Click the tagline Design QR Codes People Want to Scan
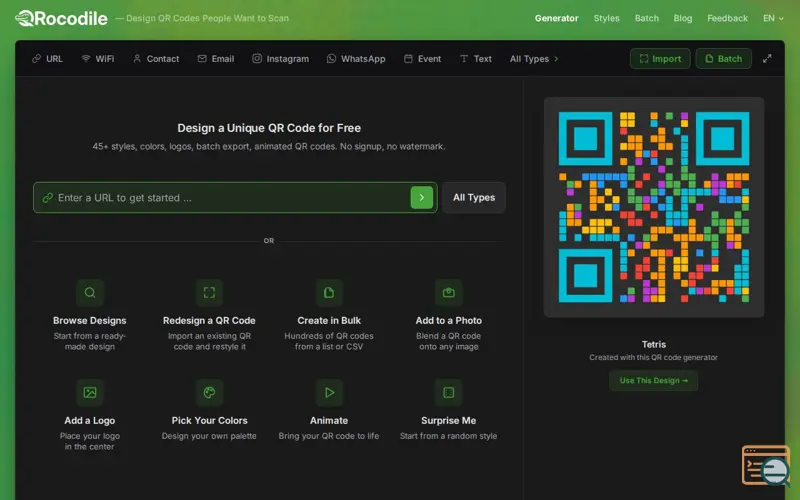 [x=207, y=18]
